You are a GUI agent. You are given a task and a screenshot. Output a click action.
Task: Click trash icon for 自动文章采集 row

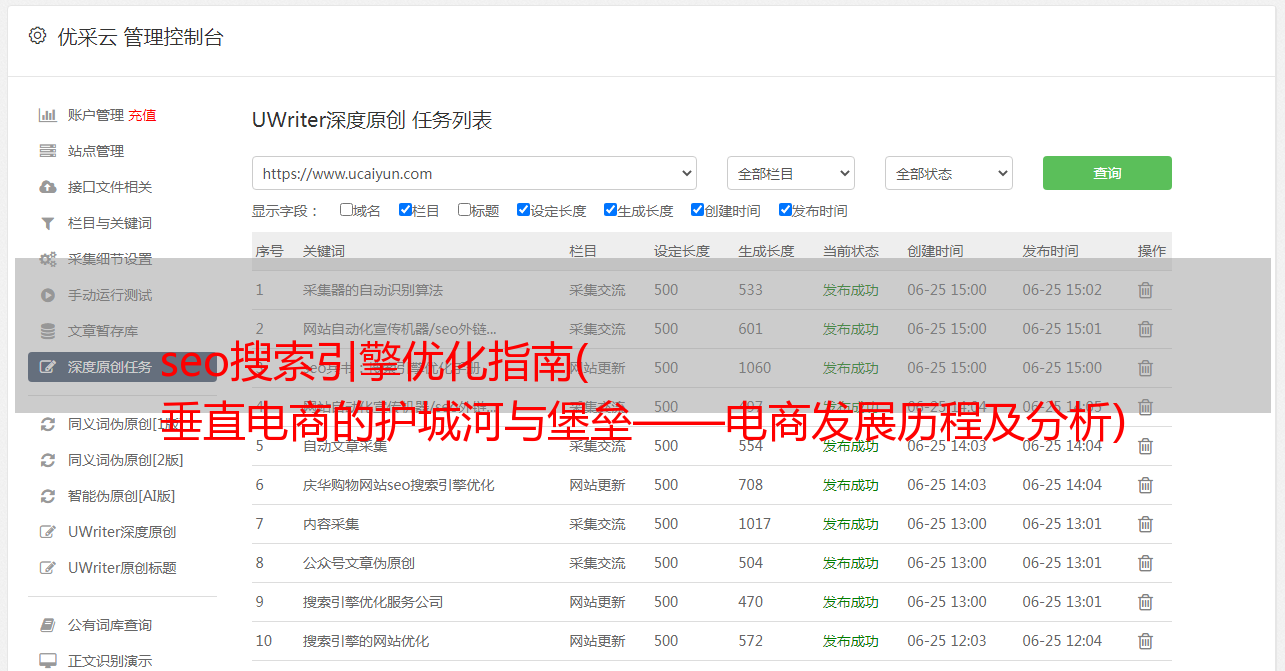click(x=1145, y=446)
